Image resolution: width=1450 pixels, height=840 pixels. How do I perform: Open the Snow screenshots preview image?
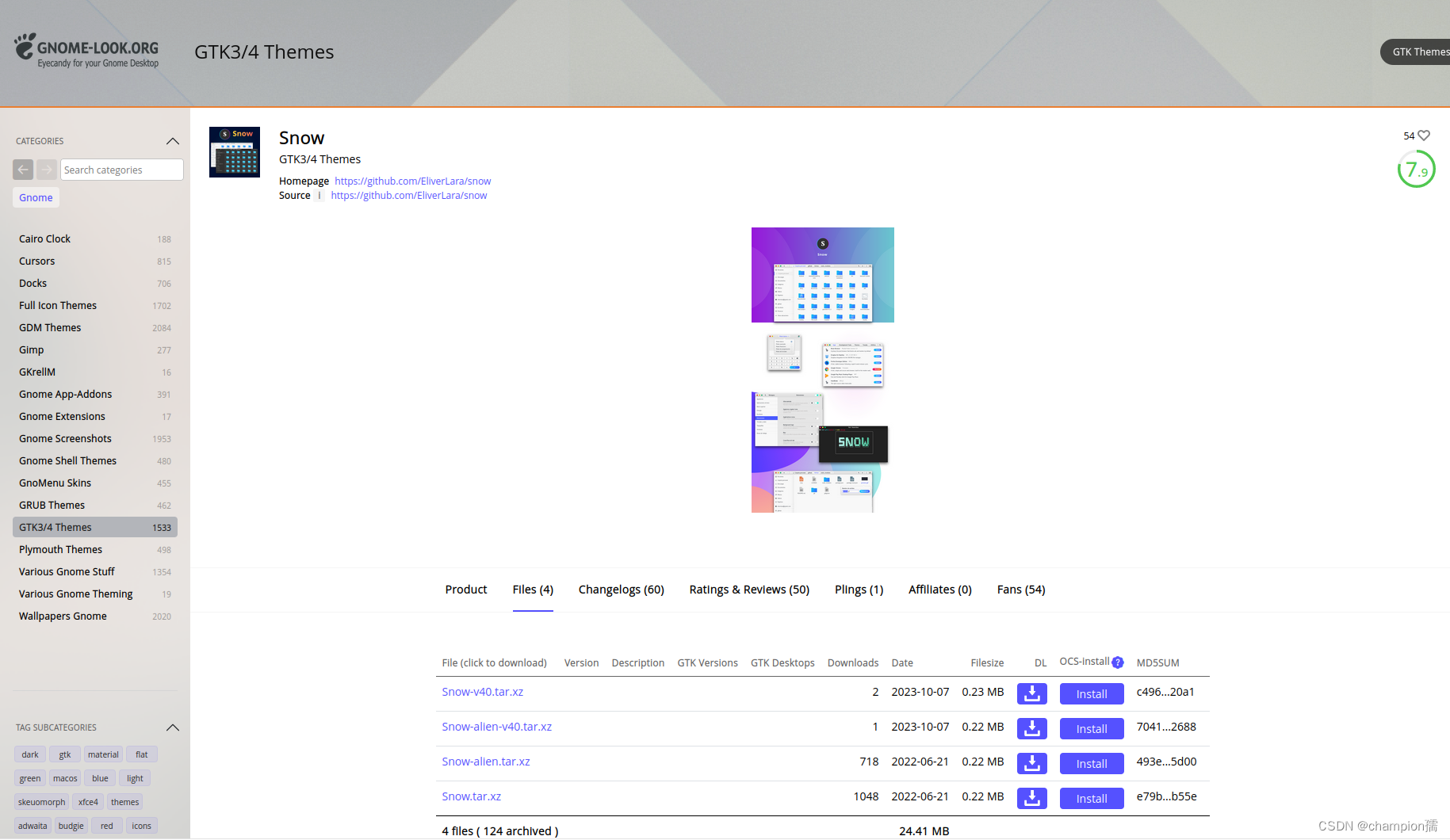click(x=823, y=370)
